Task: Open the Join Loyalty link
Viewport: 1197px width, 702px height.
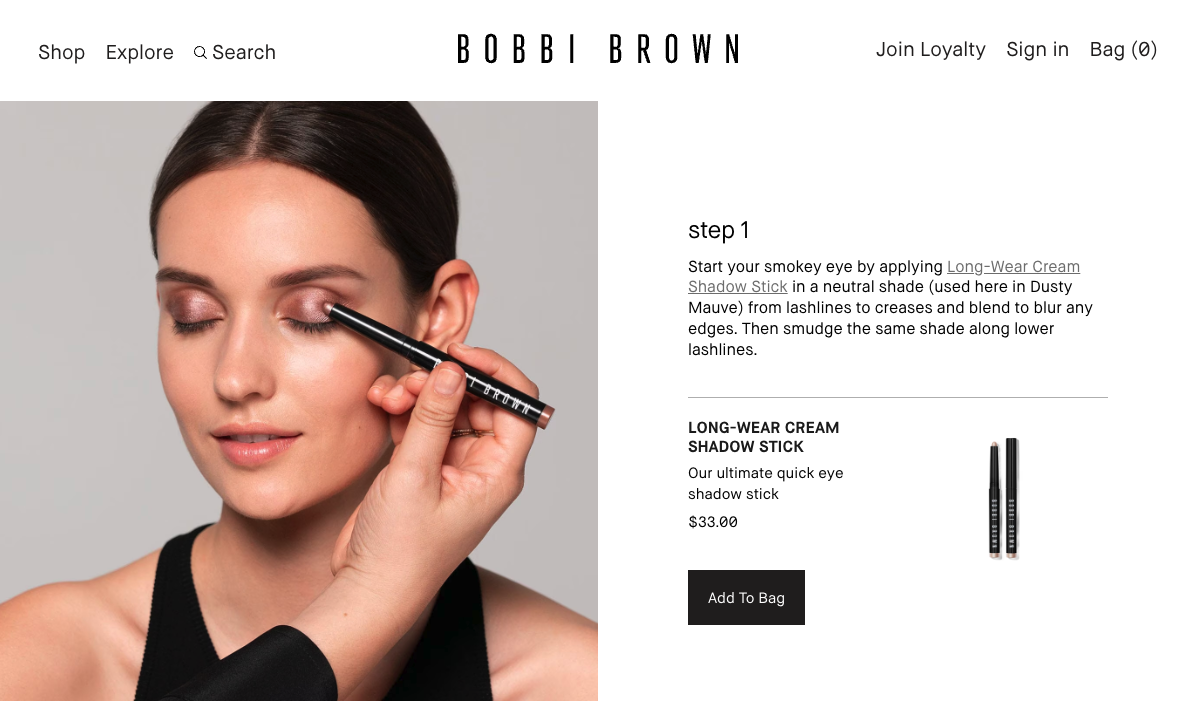Action: 931,50
